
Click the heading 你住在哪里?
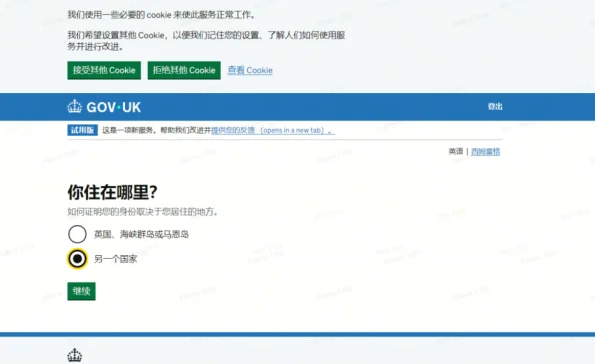tap(113, 192)
